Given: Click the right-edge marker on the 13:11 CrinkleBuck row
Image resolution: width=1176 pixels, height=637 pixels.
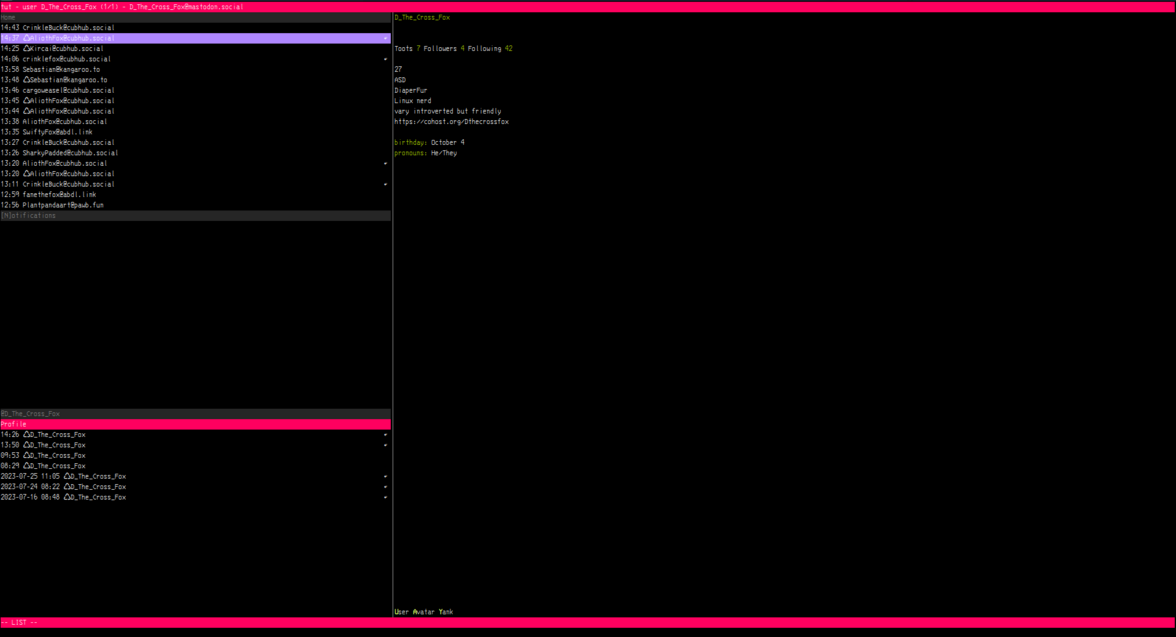Looking at the screenshot, I should (386, 185).
